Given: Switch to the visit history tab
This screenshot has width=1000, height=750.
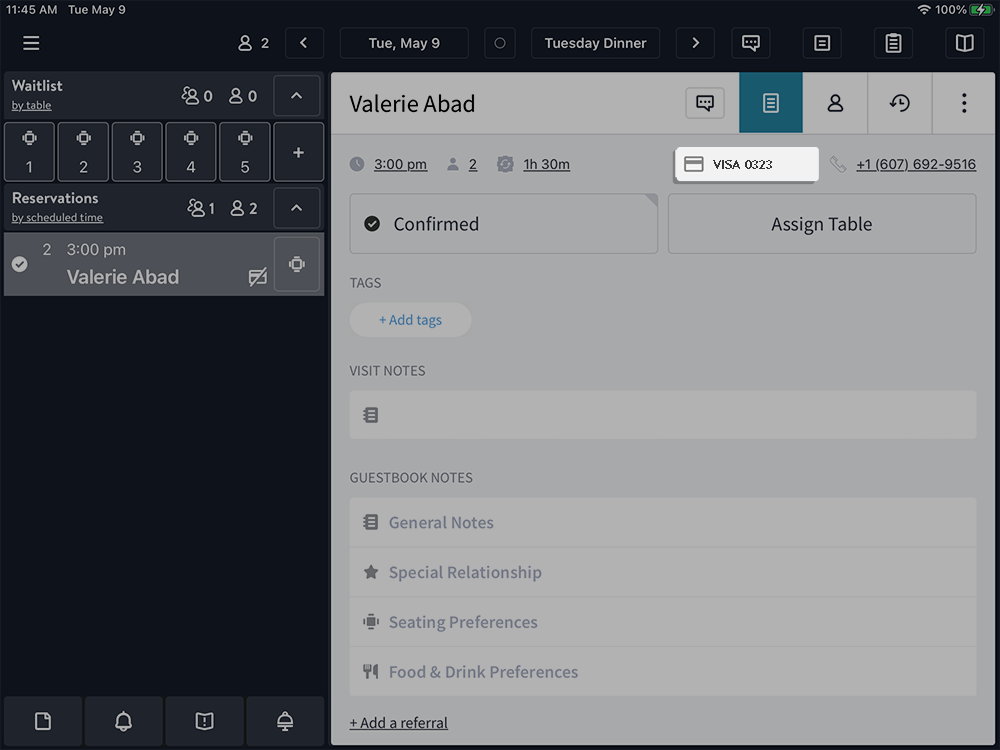Looking at the screenshot, I should click(x=900, y=103).
